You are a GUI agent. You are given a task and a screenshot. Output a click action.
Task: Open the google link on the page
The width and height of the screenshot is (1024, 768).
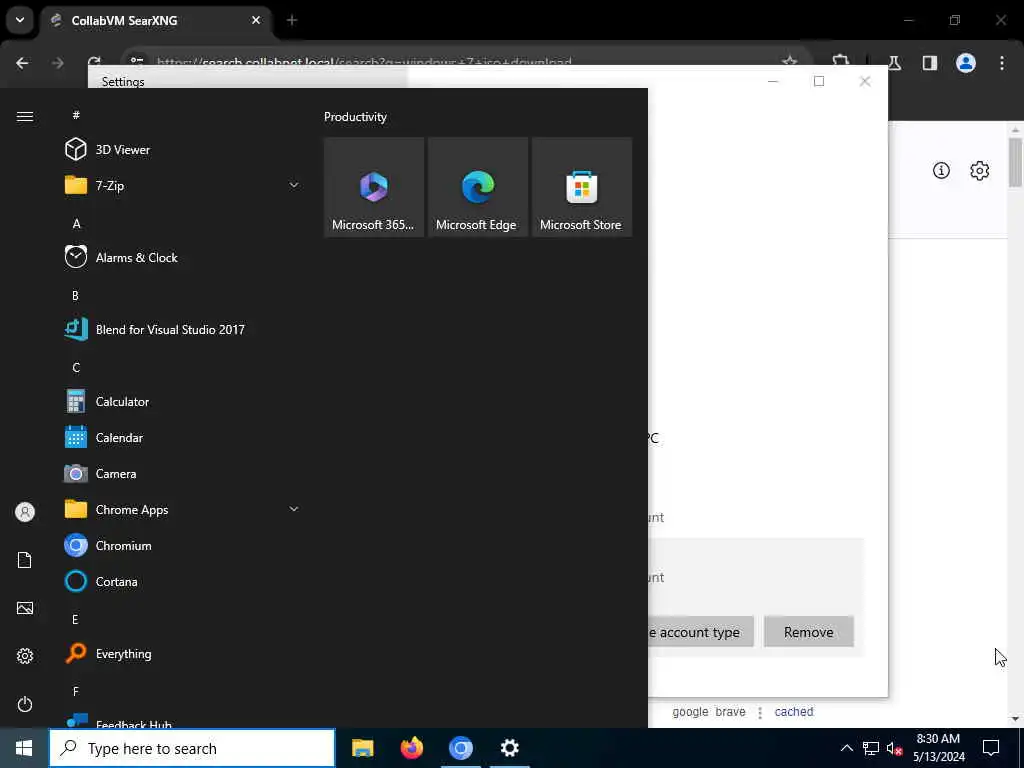tap(690, 712)
